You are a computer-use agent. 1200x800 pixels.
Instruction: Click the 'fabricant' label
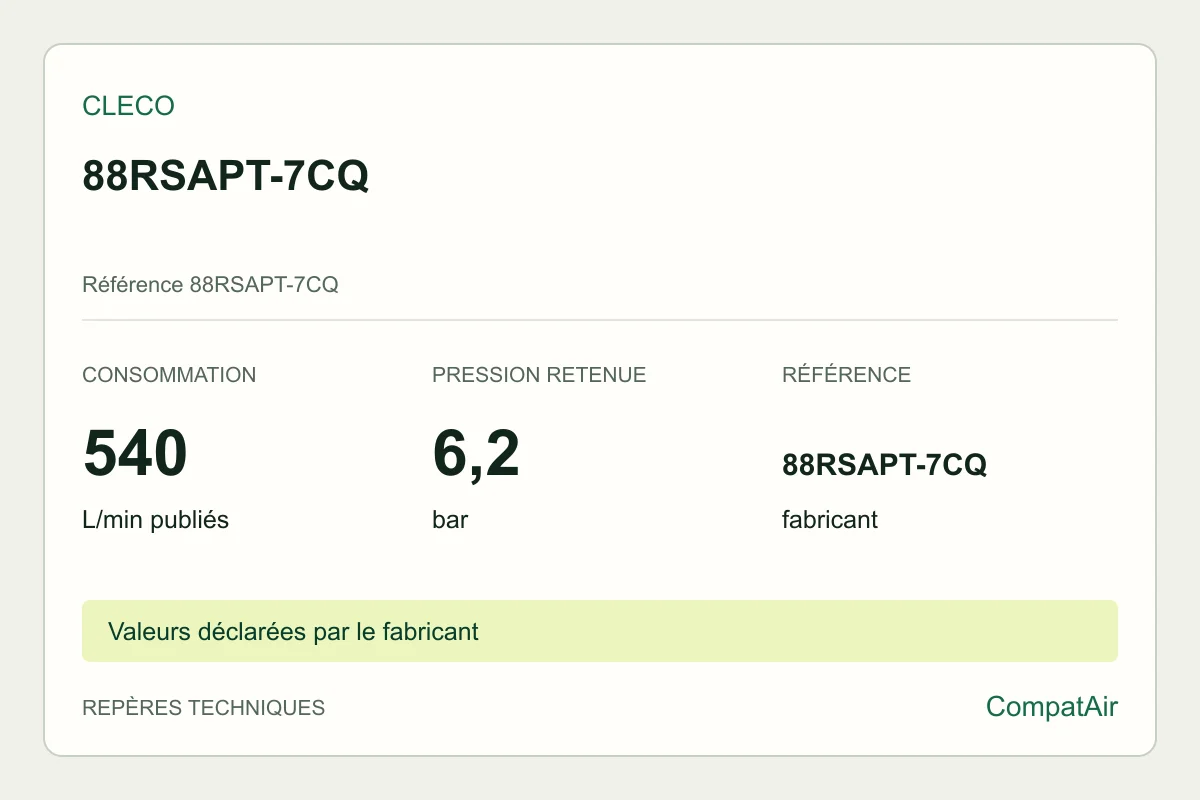pos(830,521)
